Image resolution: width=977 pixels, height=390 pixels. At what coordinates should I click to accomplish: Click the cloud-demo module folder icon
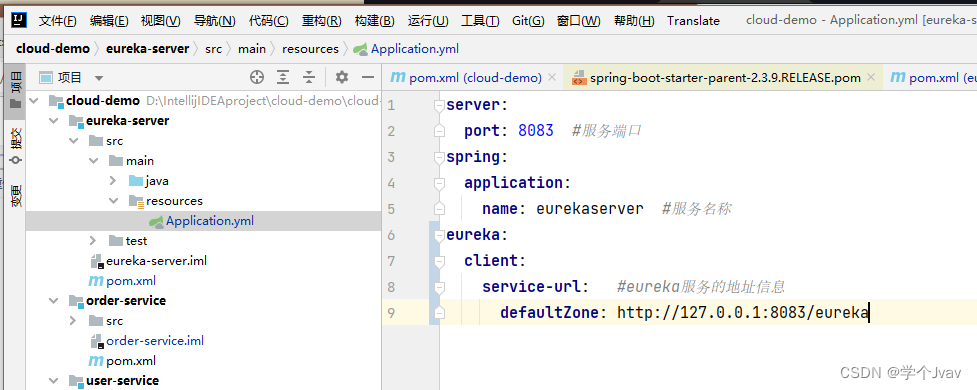point(56,101)
